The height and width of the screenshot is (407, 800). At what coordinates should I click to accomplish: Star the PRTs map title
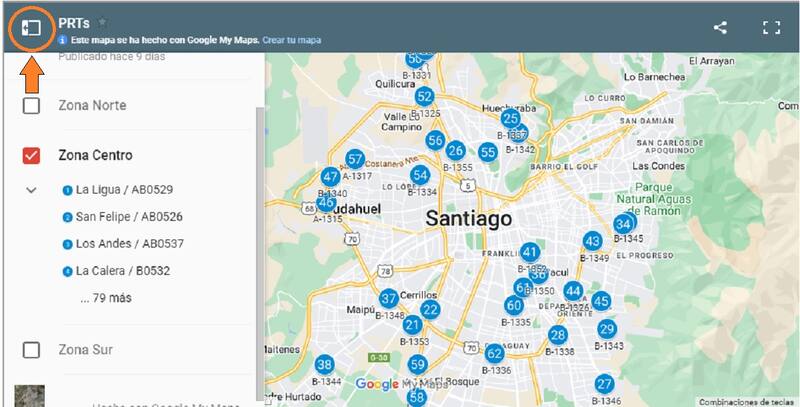103,21
